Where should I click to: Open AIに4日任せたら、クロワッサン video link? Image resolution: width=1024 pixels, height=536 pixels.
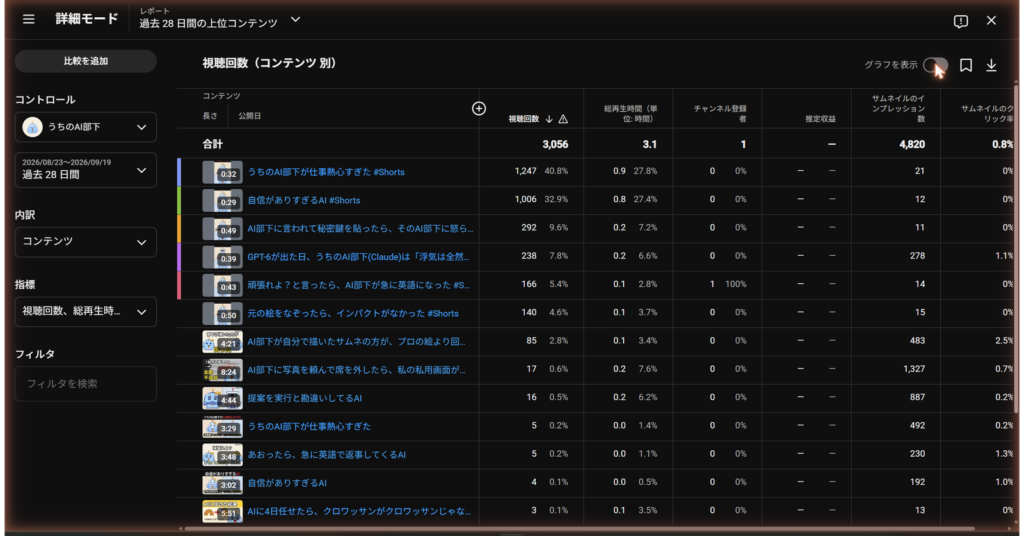coord(359,511)
